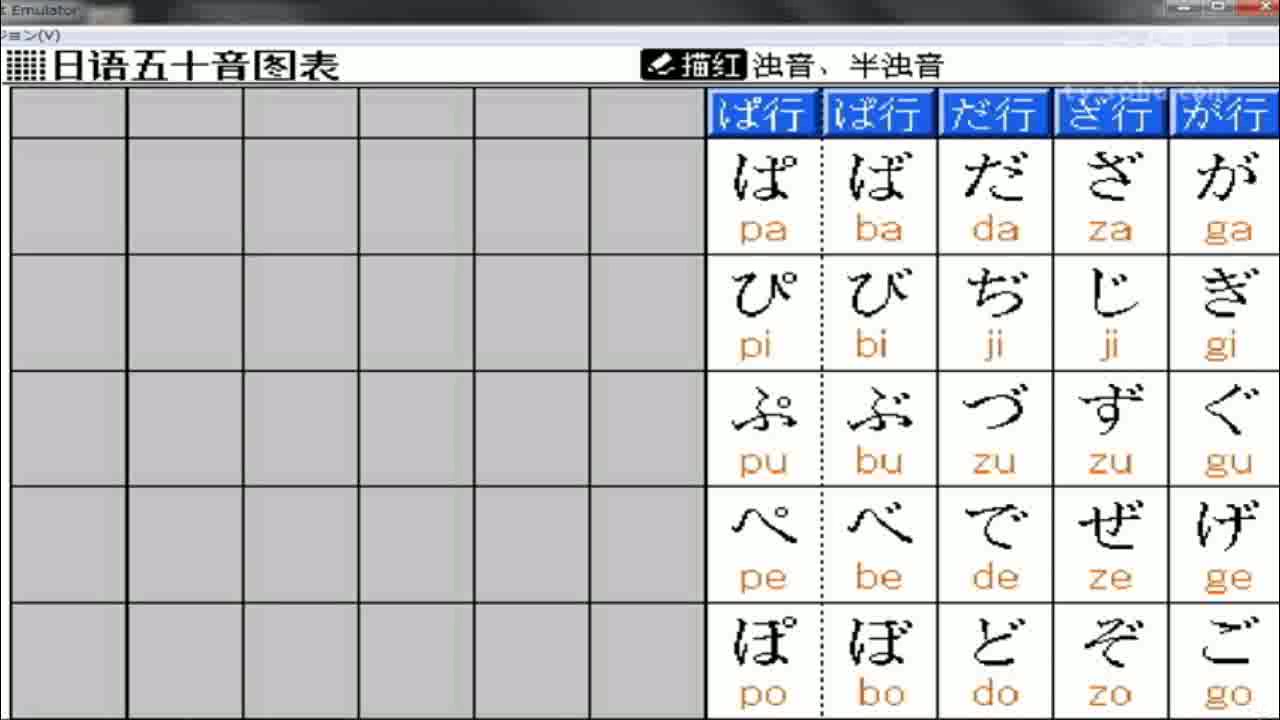Select the げ (ge) kana cell
This screenshot has height=720, width=1280.
click(x=1225, y=545)
